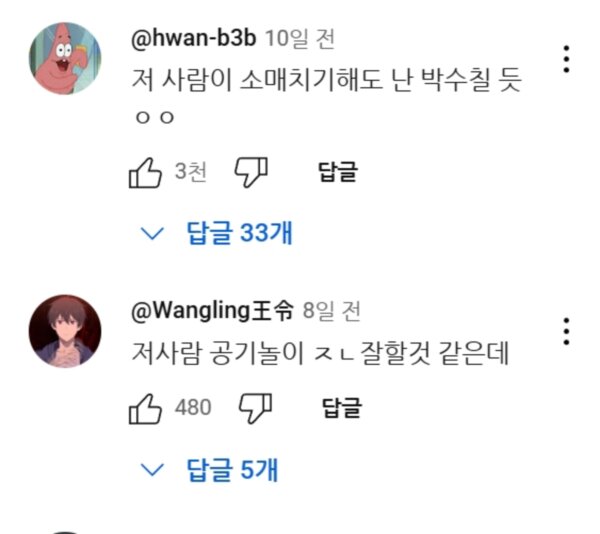Dislike the comment by @Wangling王令
Image resolution: width=600 pixels, height=534 pixels.
tap(255, 409)
